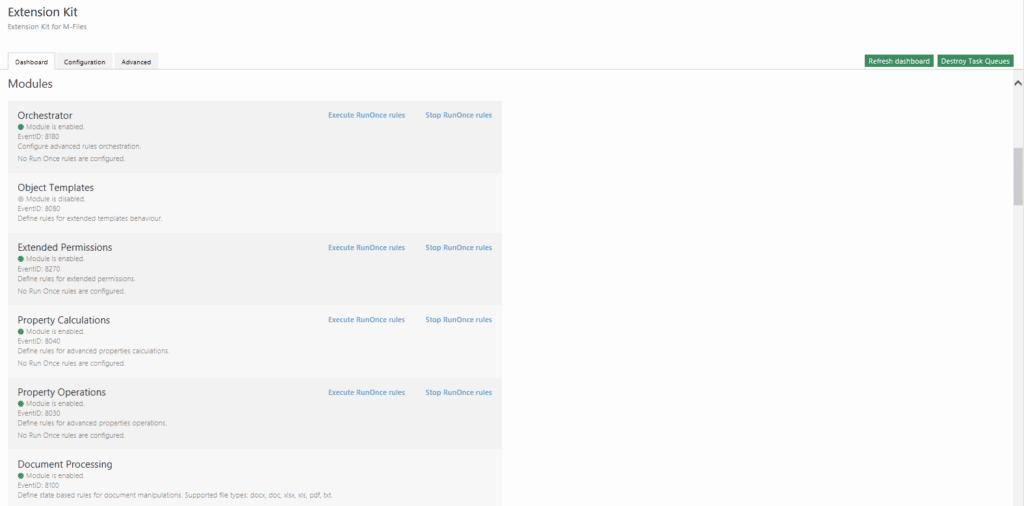The width and height of the screenshot is (1024, 506).
Task: Click the scrollbar up arrow
Action: tap(1018, 83)
